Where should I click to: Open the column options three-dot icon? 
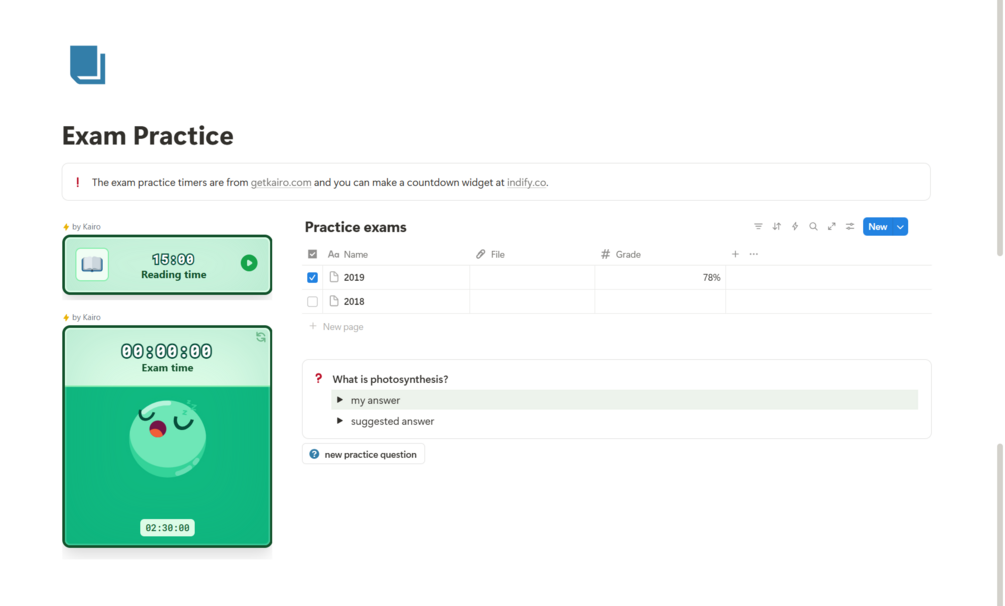pyautogui.click(x=754, y=254)
